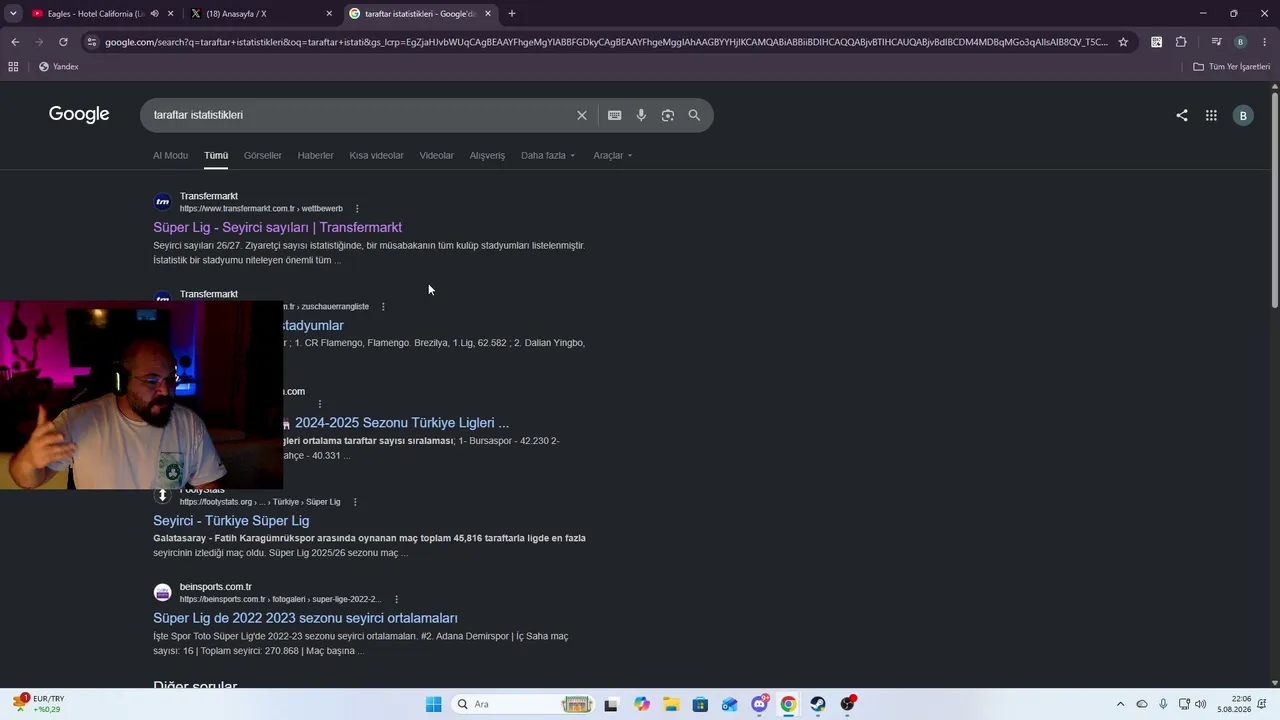The height and width of the screenshot is (720, 1280).
Task: Click the page vertical scrollbar
Action: (x=1275, y=200)
